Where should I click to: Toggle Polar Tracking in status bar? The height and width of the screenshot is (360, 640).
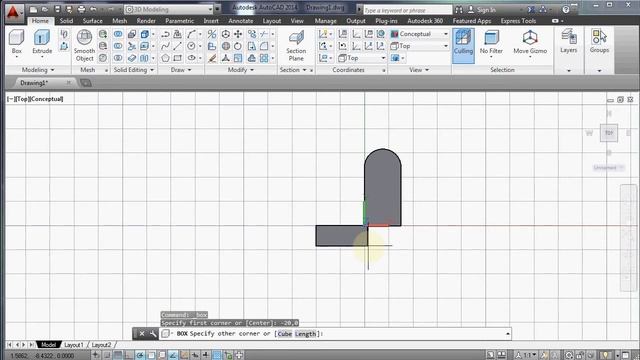tap(140, 355)
